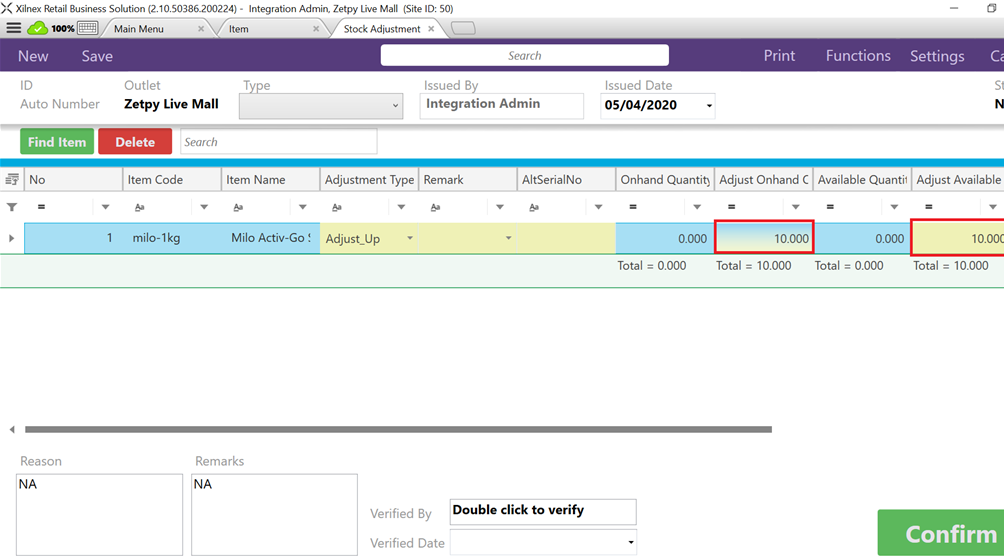This screenshot has height=556, width=1004.
Task: Open Adjust Available filter operator icon
Action: point(928,207)
